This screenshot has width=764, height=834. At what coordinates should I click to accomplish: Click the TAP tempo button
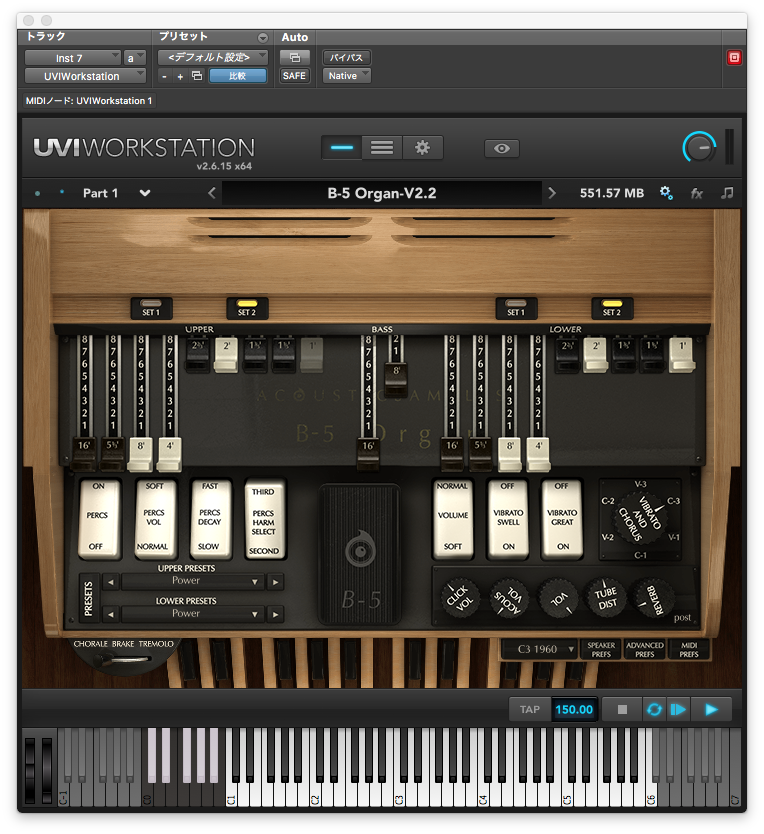click(x=530, y=710)
